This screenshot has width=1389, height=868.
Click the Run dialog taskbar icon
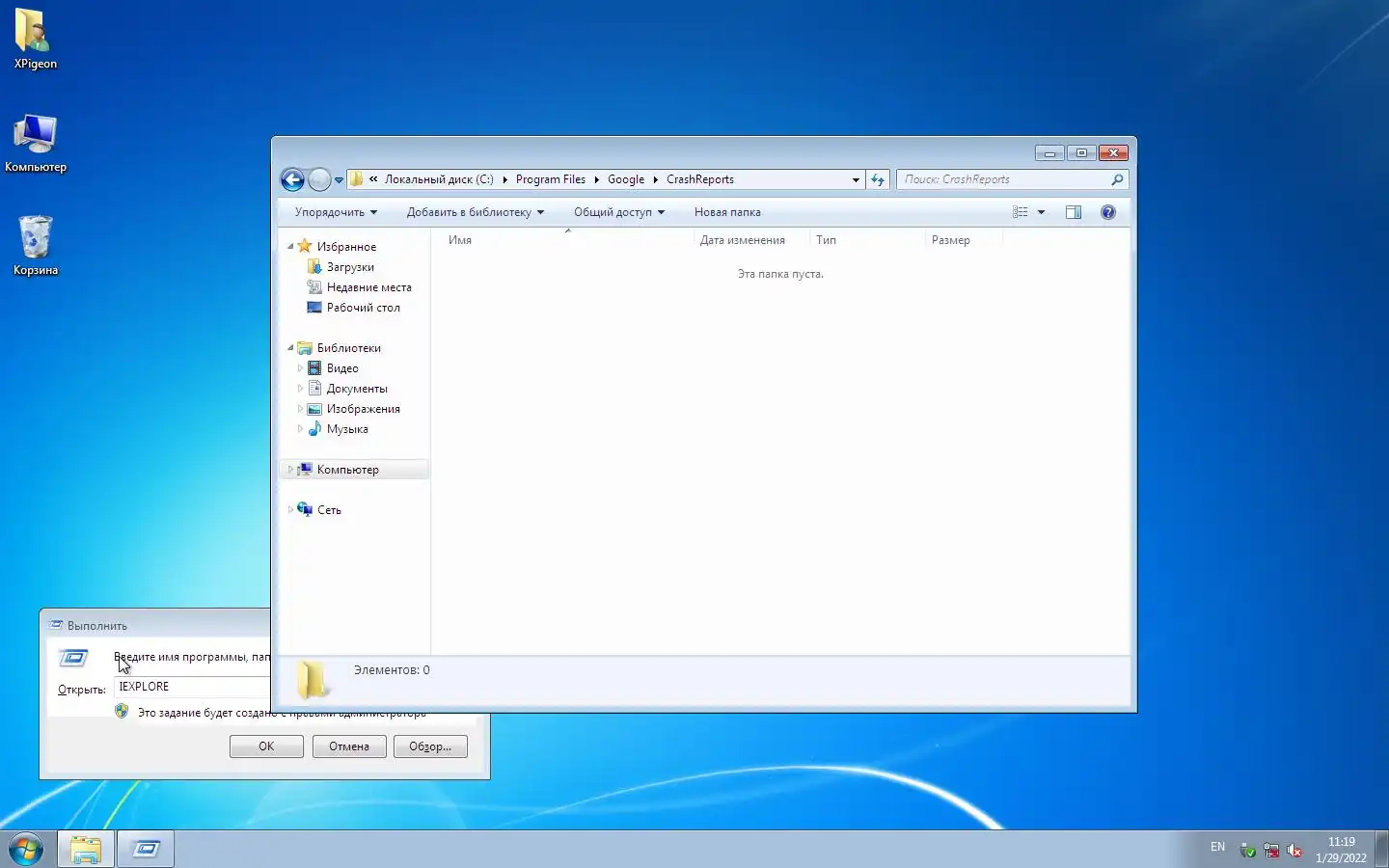click(146, 850)
